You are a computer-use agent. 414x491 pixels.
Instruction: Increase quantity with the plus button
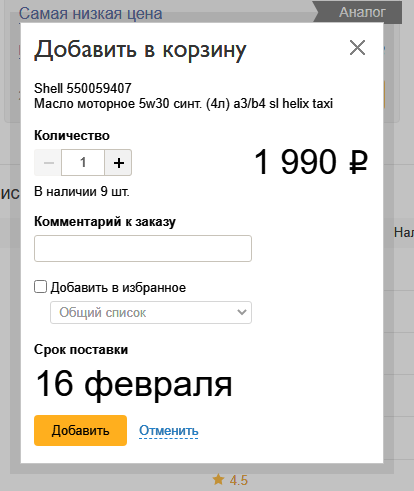[118, 163]
